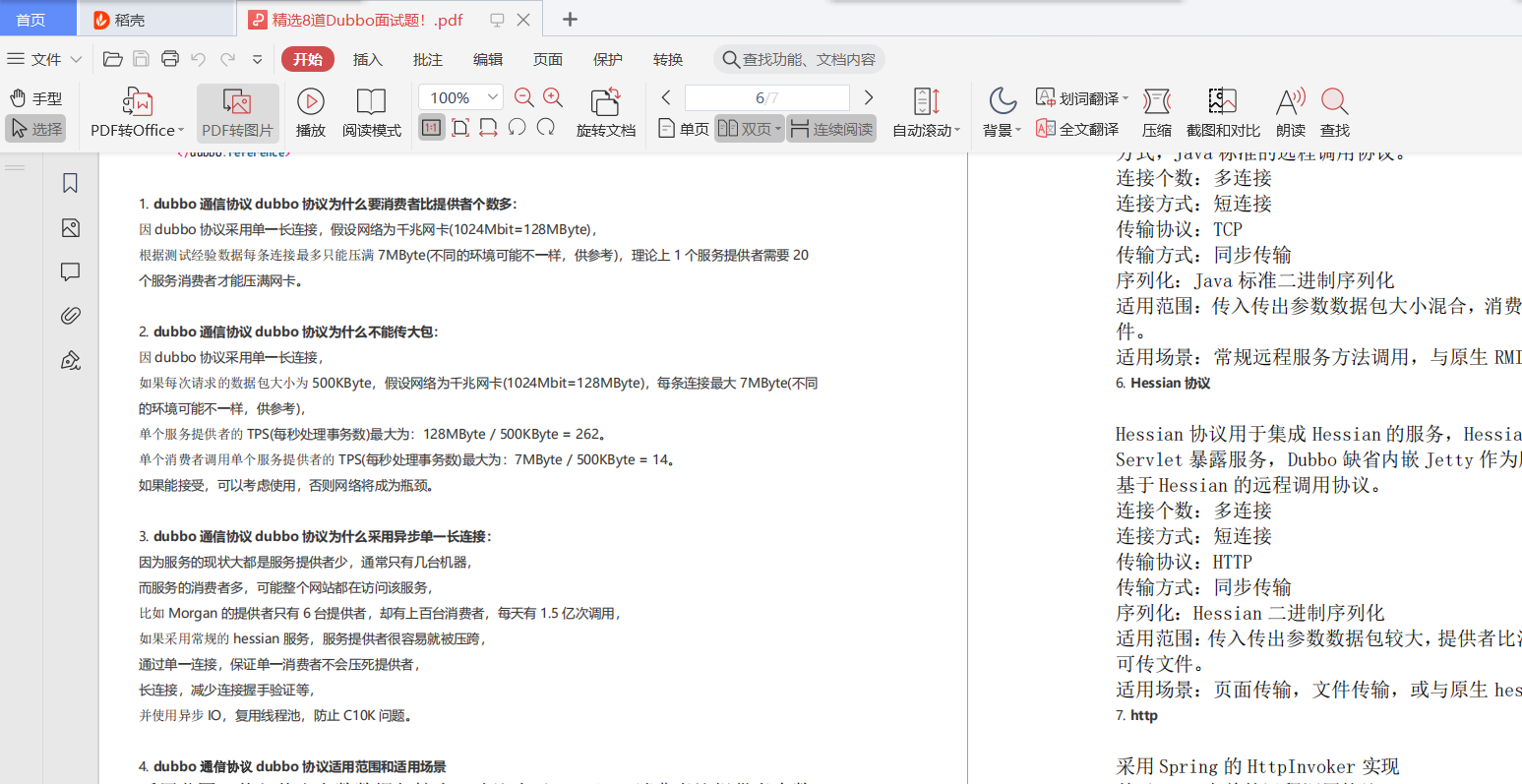Screen dimensions: 1522x784
Task: Go to the previous page arrow
Action: click(667, 97)
